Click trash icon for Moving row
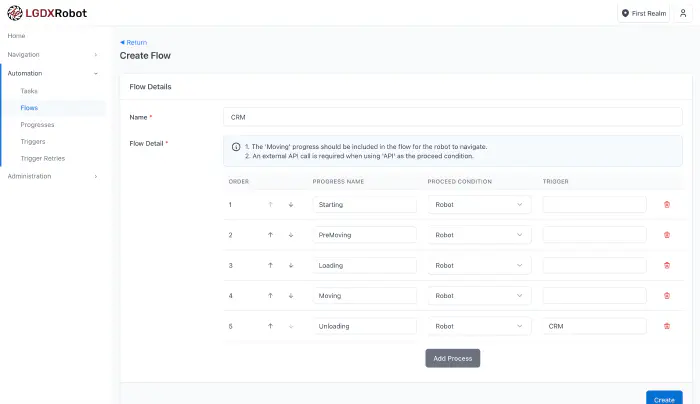This screenshot has height=404, width=700. pyautogui.click(x=667, y=296)
